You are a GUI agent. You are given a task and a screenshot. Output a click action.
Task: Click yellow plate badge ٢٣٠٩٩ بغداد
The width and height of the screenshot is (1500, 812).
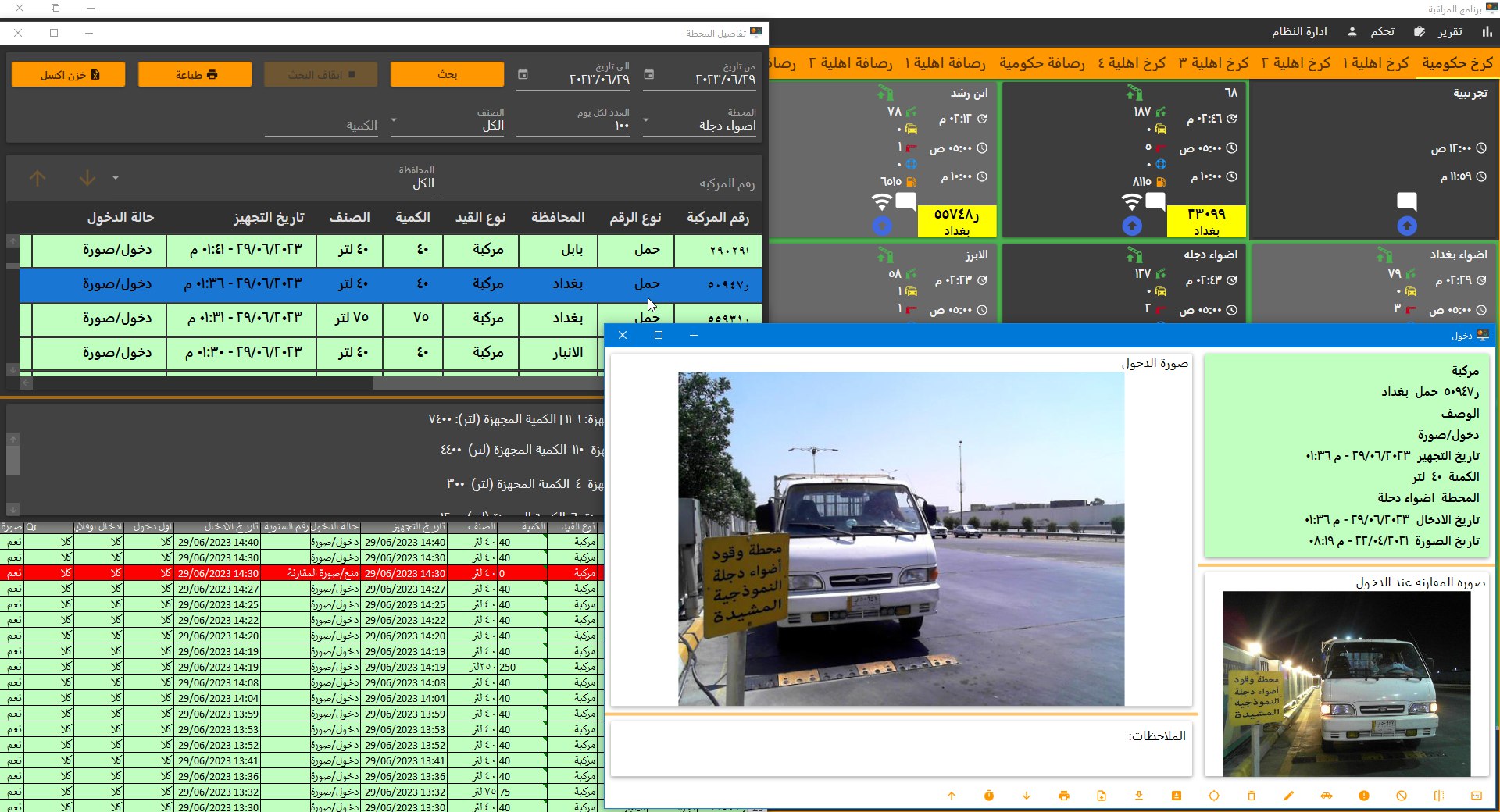[x=1206, y=221]
